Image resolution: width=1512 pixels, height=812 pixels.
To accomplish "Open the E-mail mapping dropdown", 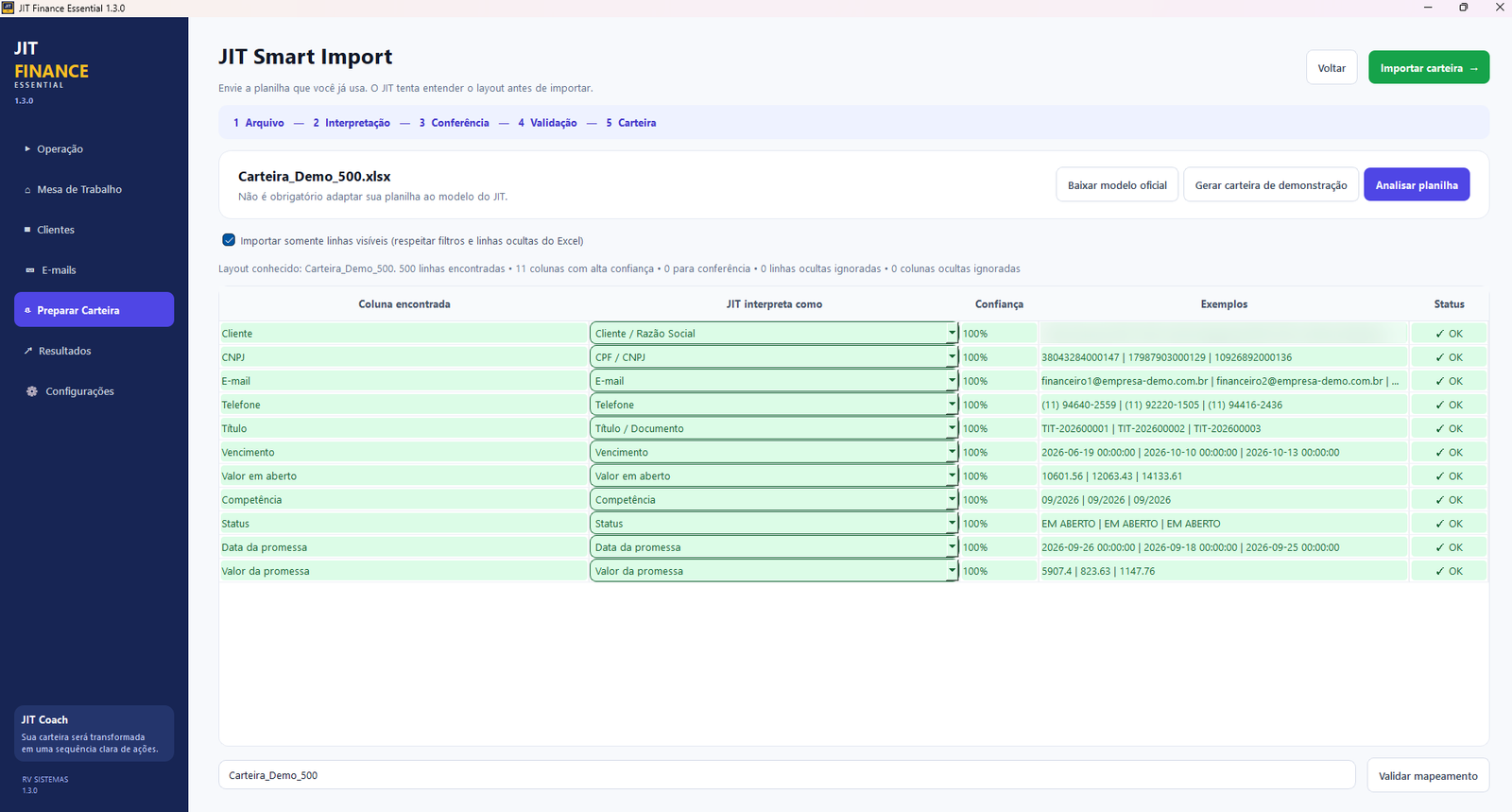I will [x=774, y=381].
